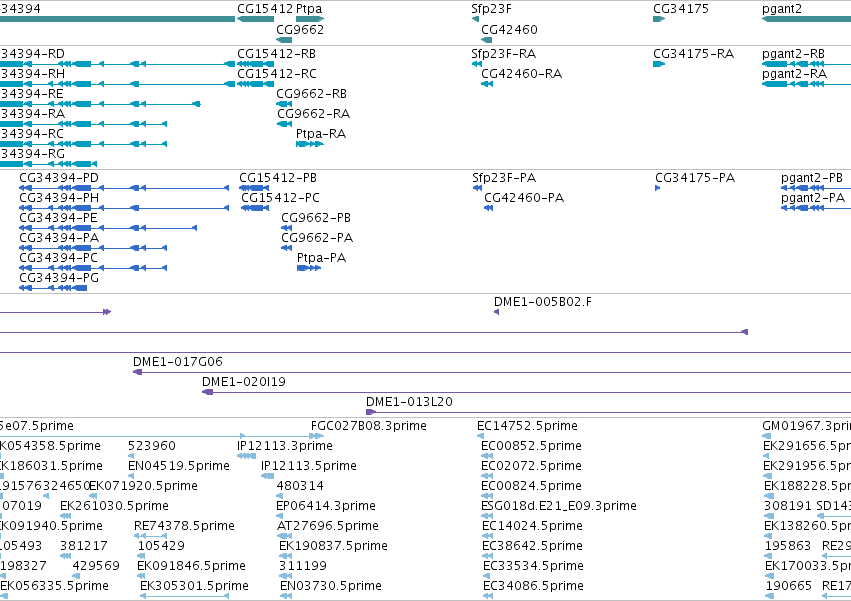Click the CG34175 gene label
This screenshot has width=851, height=601.
681,9
